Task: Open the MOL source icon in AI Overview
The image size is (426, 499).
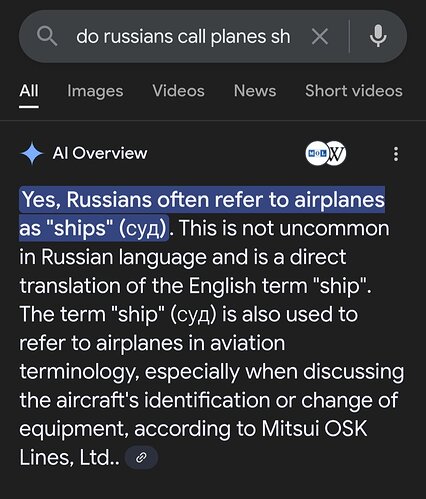Action: coord(316,153)
